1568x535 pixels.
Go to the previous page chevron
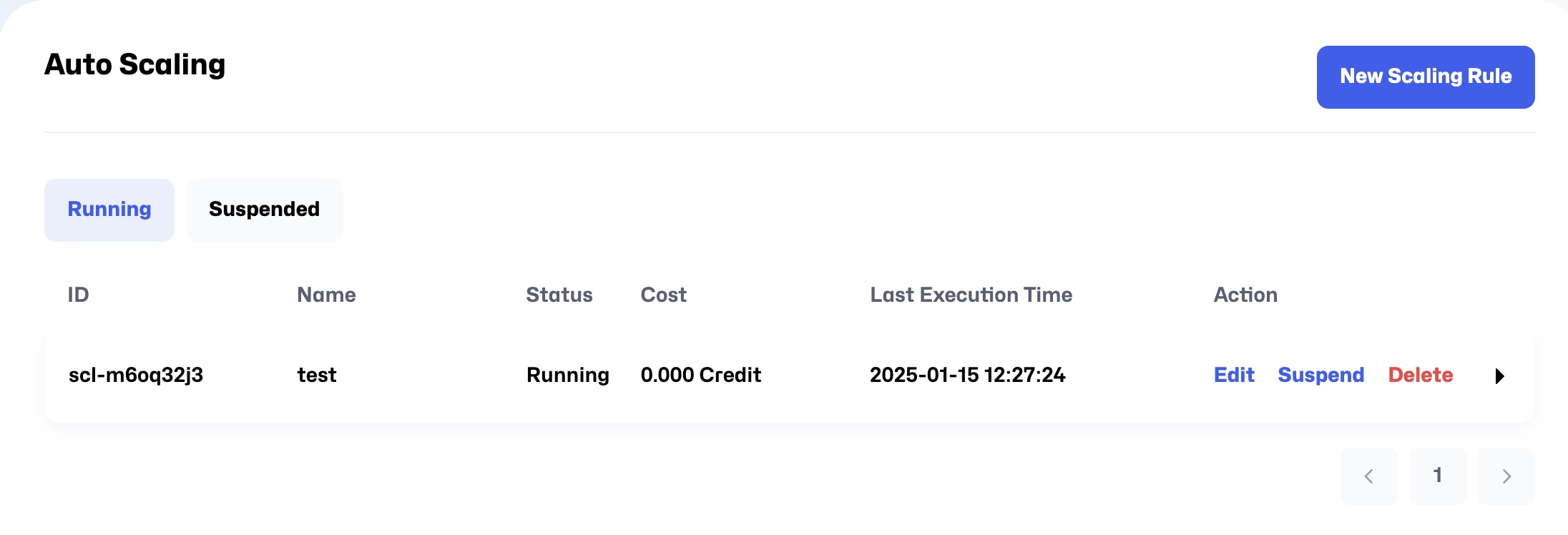coord(1368,476)
